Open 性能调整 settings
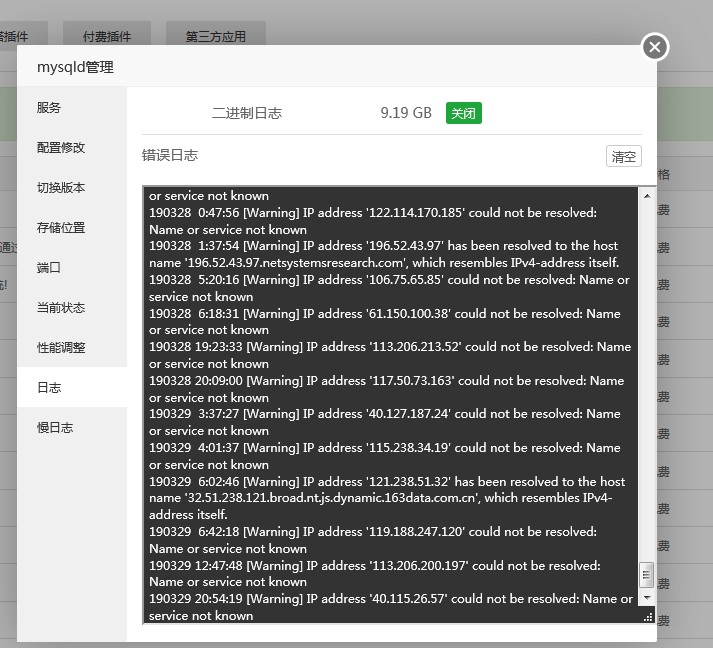Image resolution: width=713 pixels, height=648 pixels. [61, 348]
